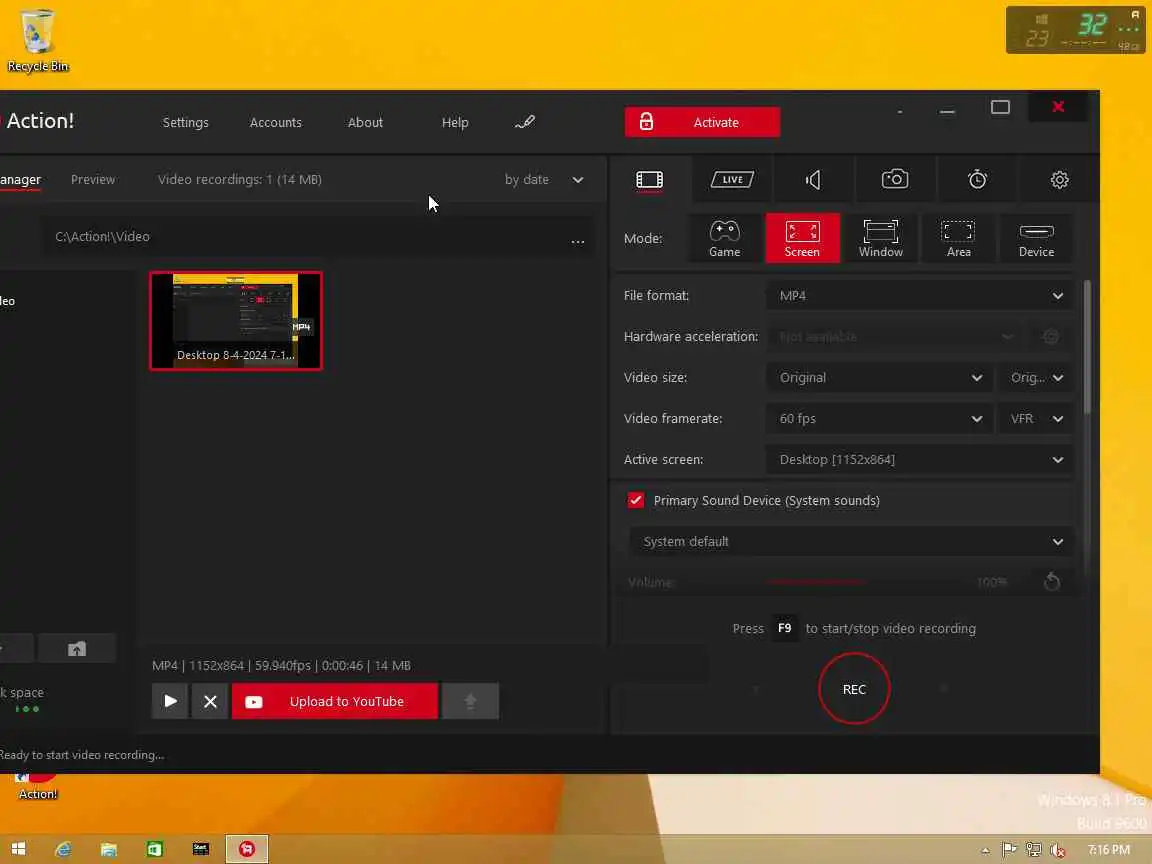The height and width of the screenshot is (864, 1152).
Task: Click the C:\Action!\Video path field
Action: (301, 237)
